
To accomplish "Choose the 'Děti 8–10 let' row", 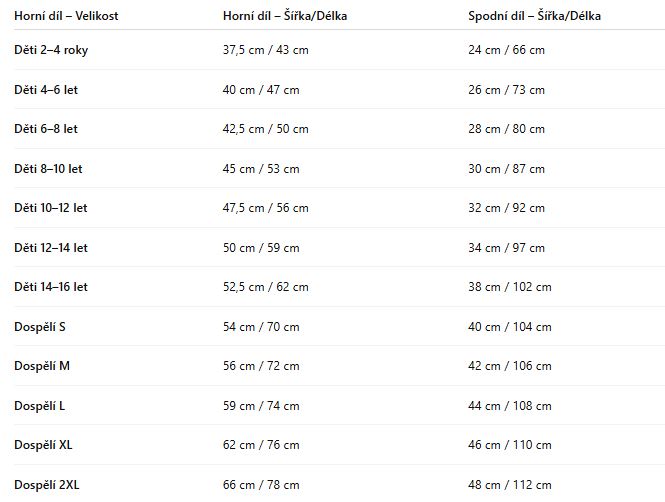I will point(49,168).
